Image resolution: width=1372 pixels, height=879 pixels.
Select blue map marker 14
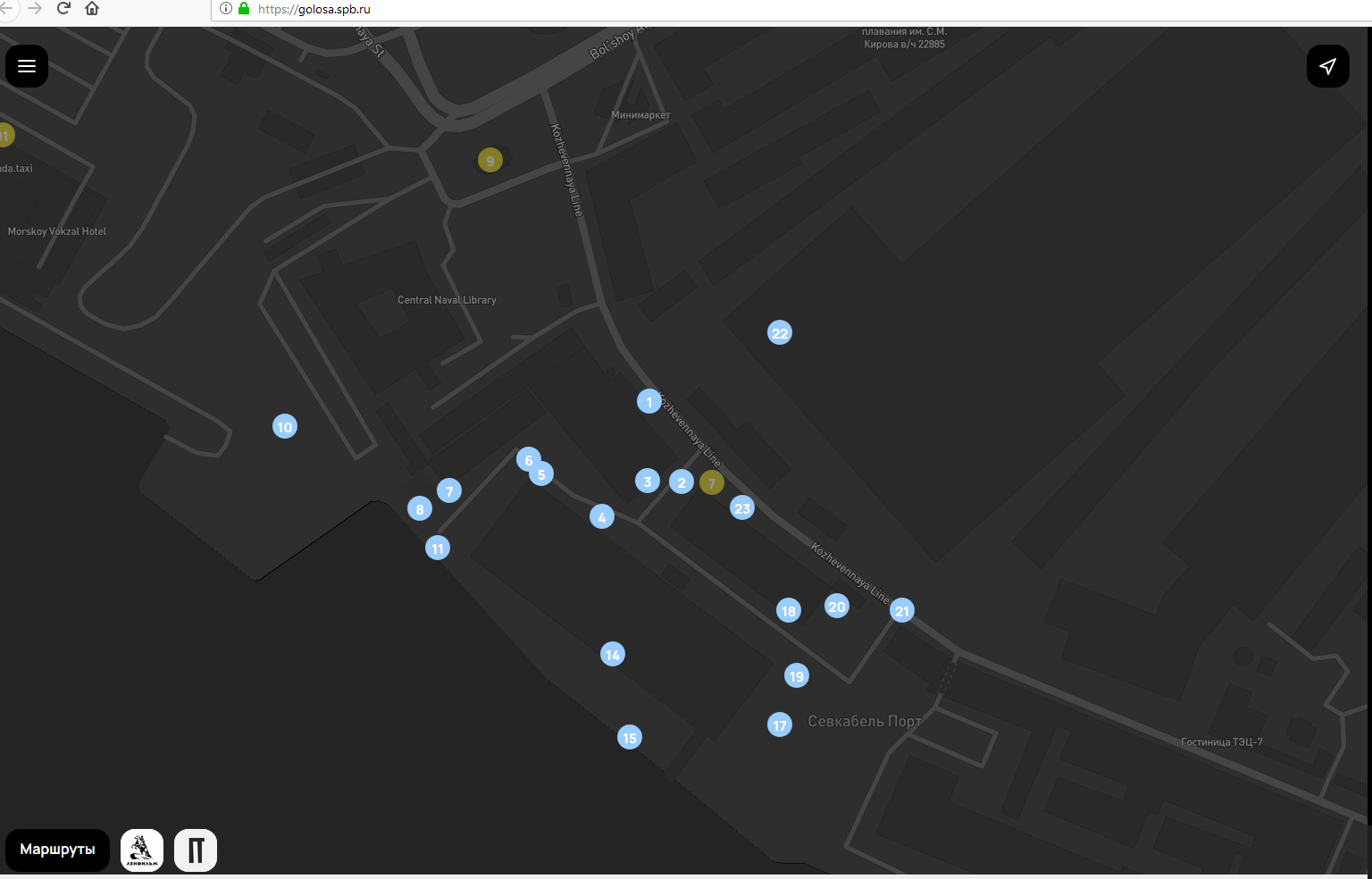[x=613, y=655]
